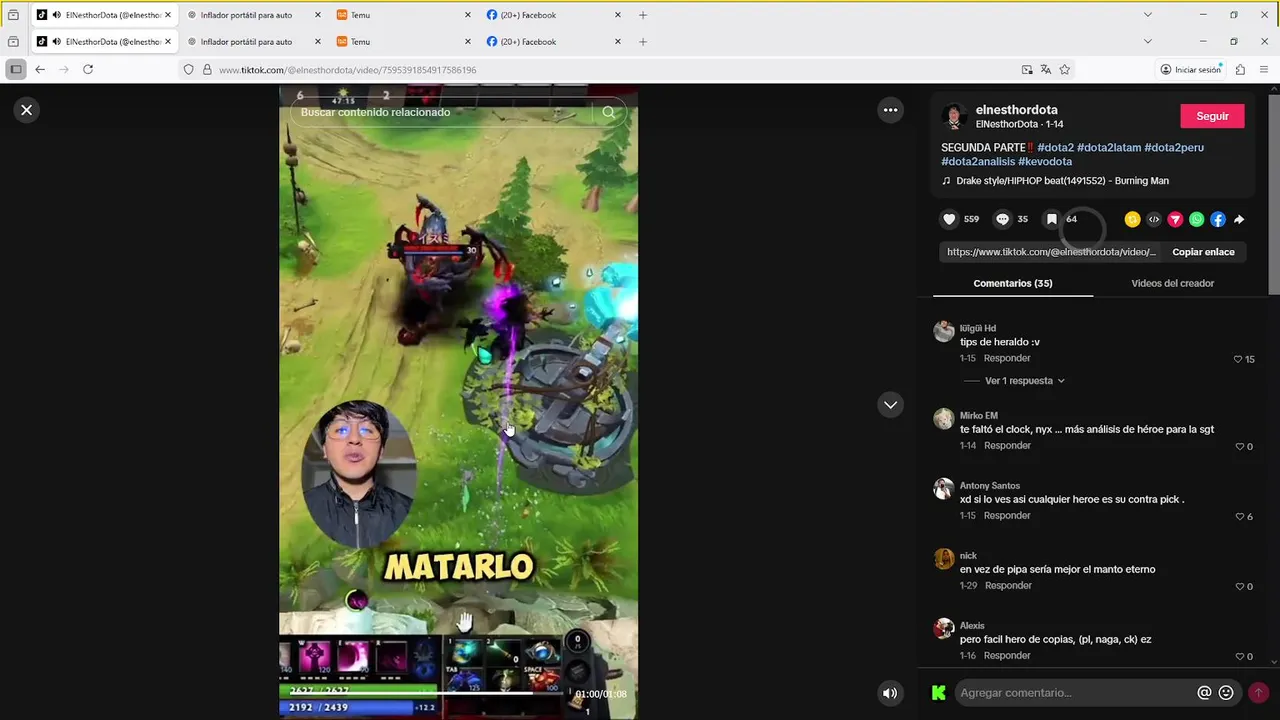Image resolution: width=1280 pixels, height=720 pixels.
Task: Open the Drake style/HIPHOP beat music link
Action: click(x=1062, y=181)
